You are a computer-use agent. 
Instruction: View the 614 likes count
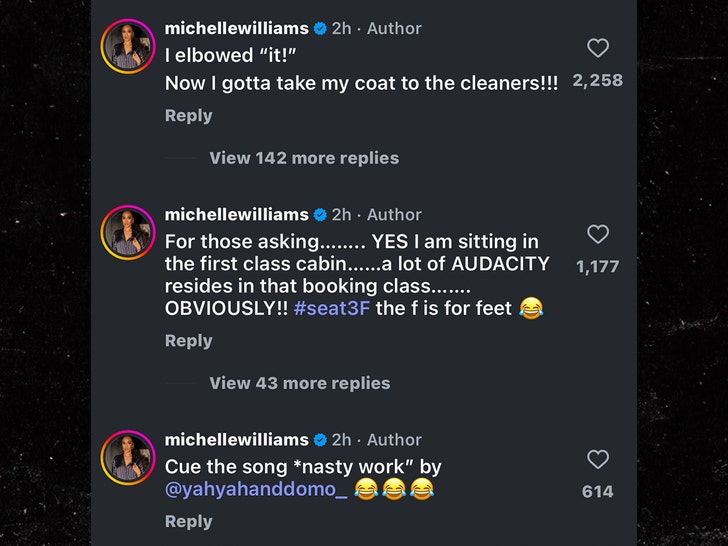pos(597,492)
